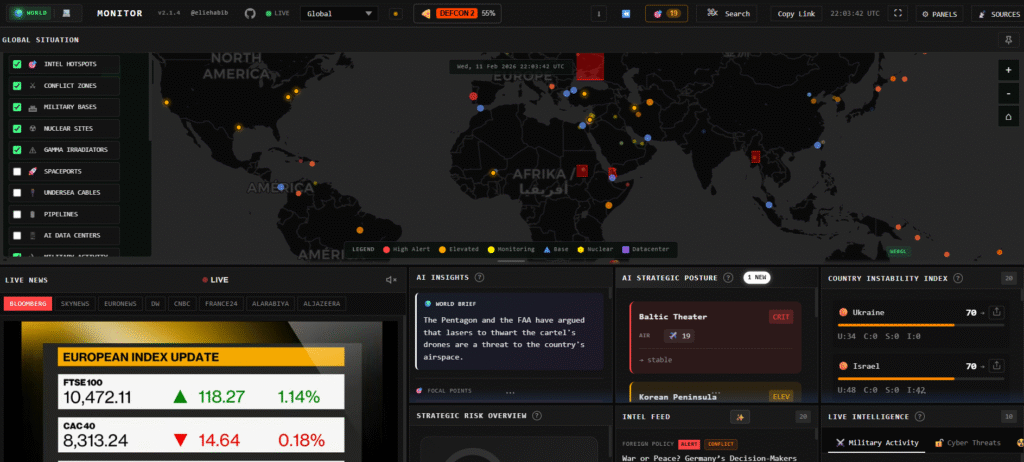Click the Search box

coord(728,14)
